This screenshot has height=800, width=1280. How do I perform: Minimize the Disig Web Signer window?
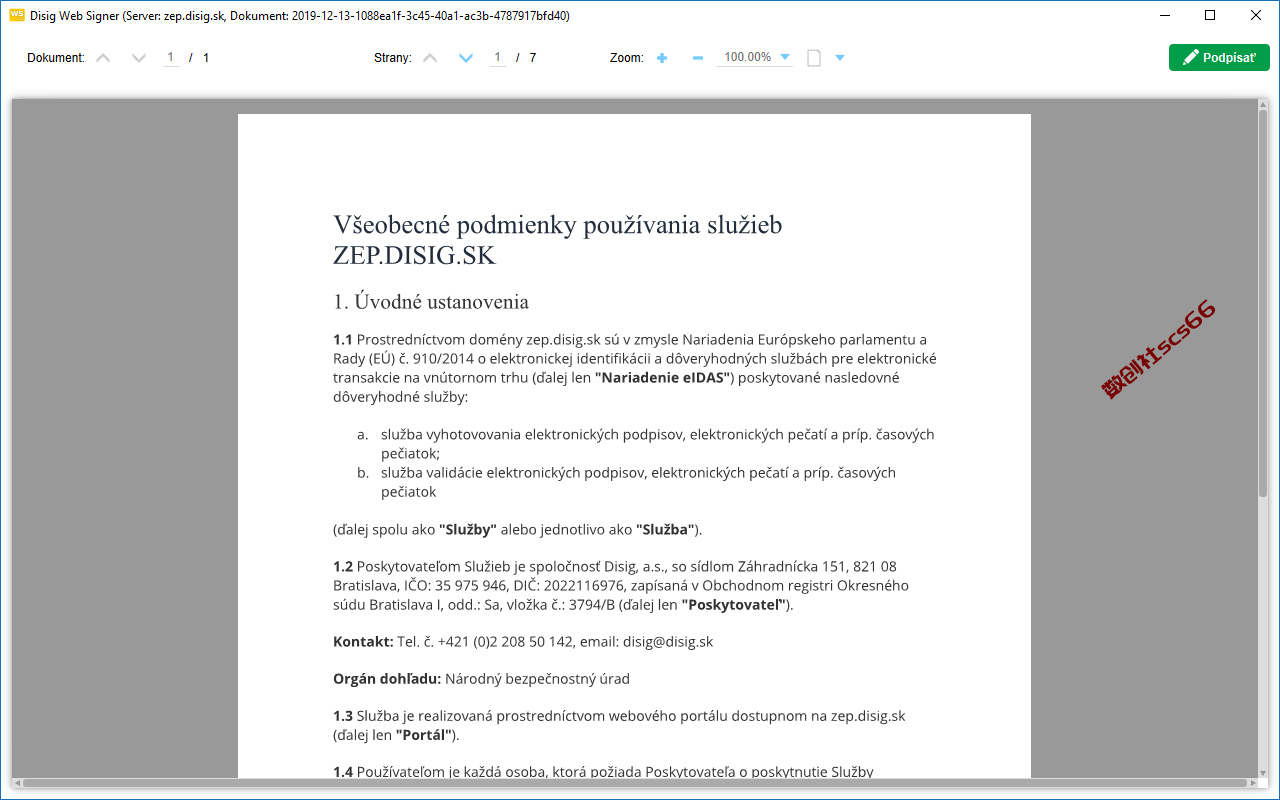point(1164,15)
